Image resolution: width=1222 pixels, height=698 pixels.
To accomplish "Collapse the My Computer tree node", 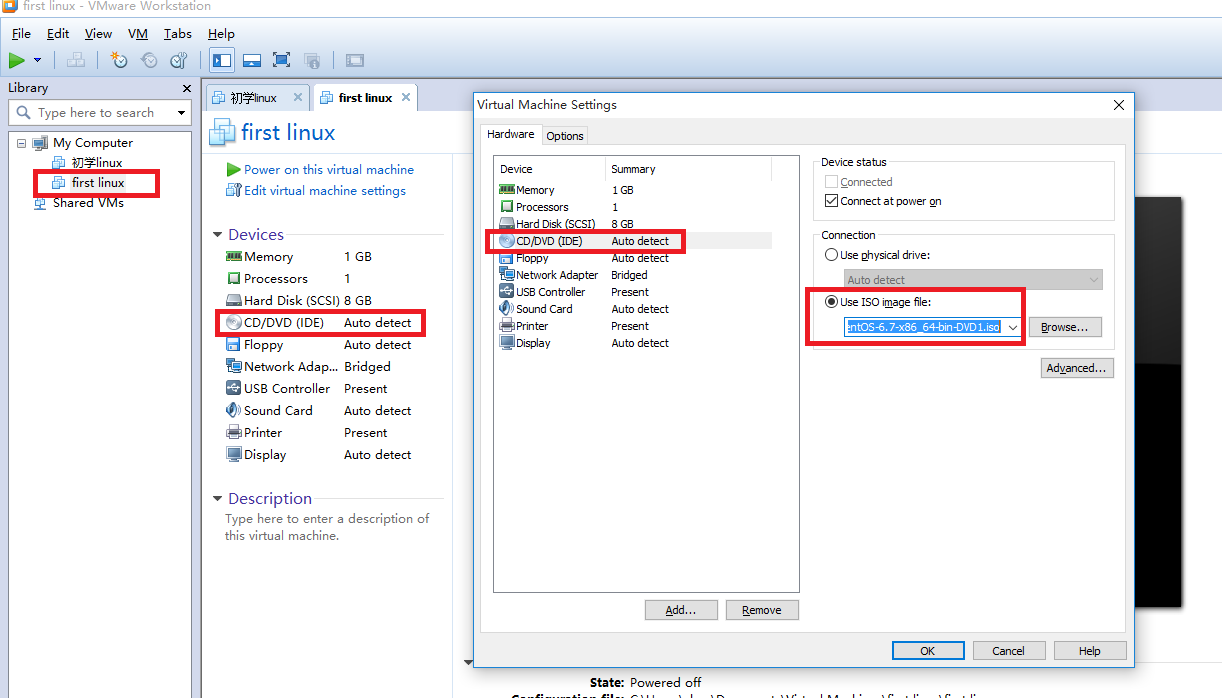I will click(x=21, y=143).
